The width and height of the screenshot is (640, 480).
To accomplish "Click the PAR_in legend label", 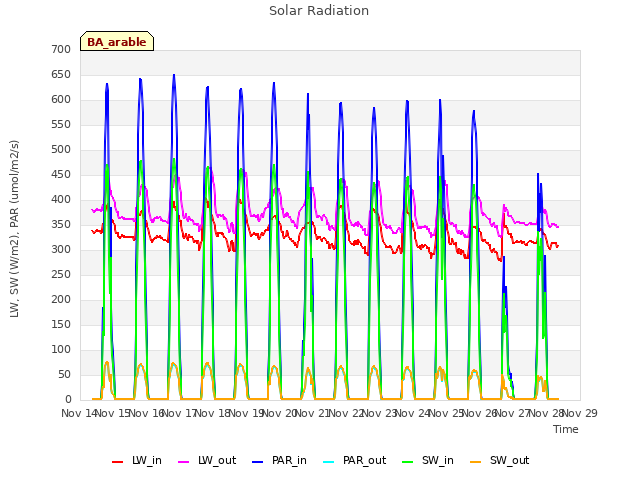I will (x=289, y=460).
